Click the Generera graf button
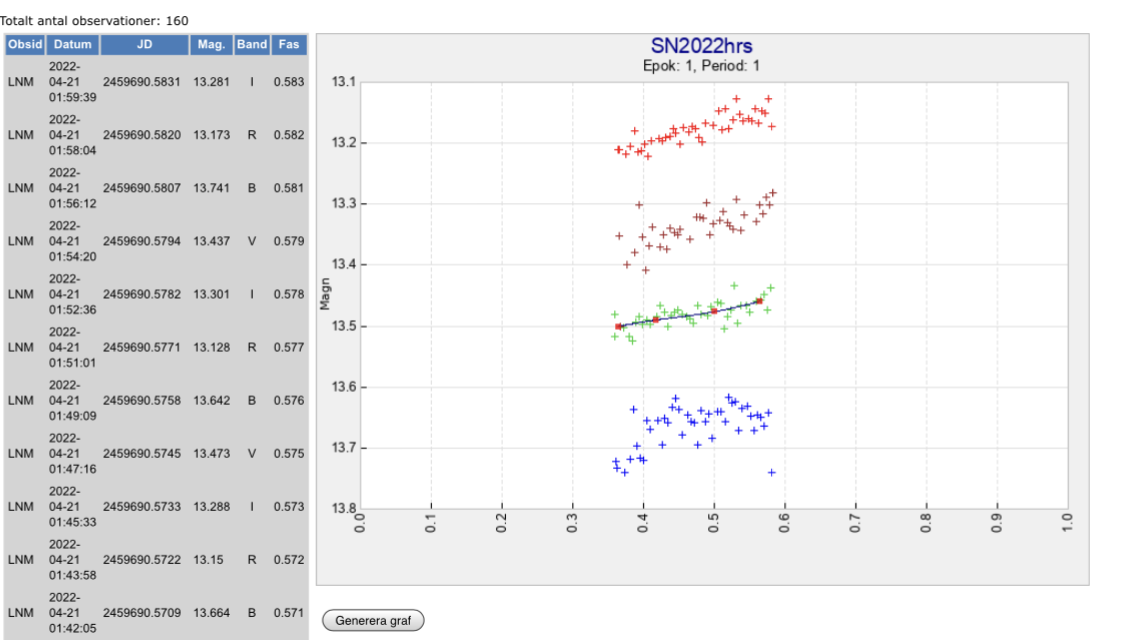The image size is (1136, 640). pyautogui.click(x=373, y=620)
